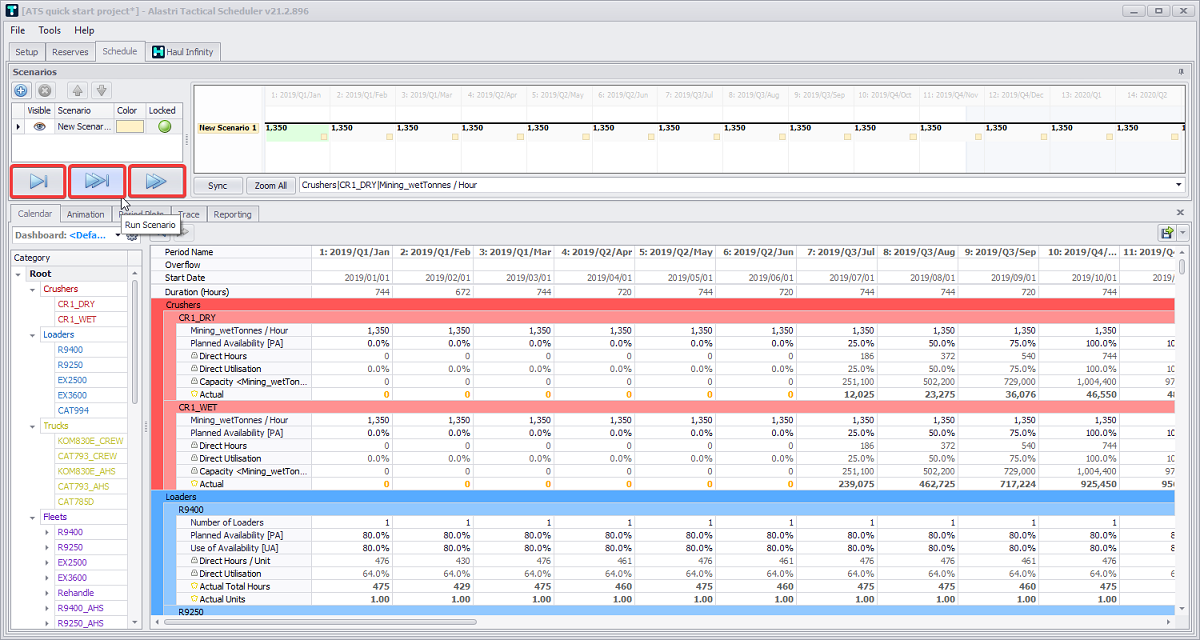Screen dimensions: 1200x640
Task: Collapse the Crushers tree node
Action: click(33, 289)
